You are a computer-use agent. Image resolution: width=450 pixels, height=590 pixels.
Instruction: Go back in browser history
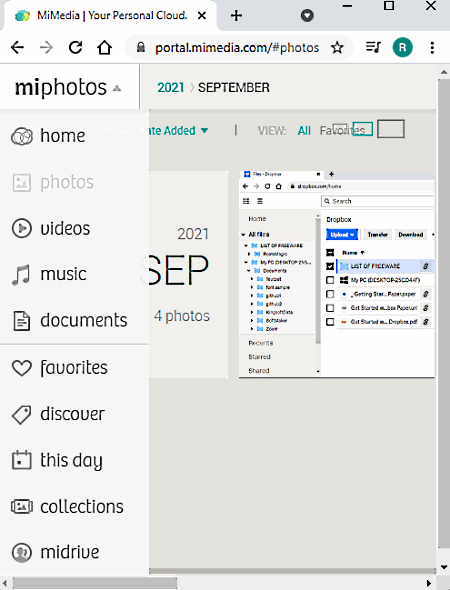pyautogui.click(x=17, y=47)
